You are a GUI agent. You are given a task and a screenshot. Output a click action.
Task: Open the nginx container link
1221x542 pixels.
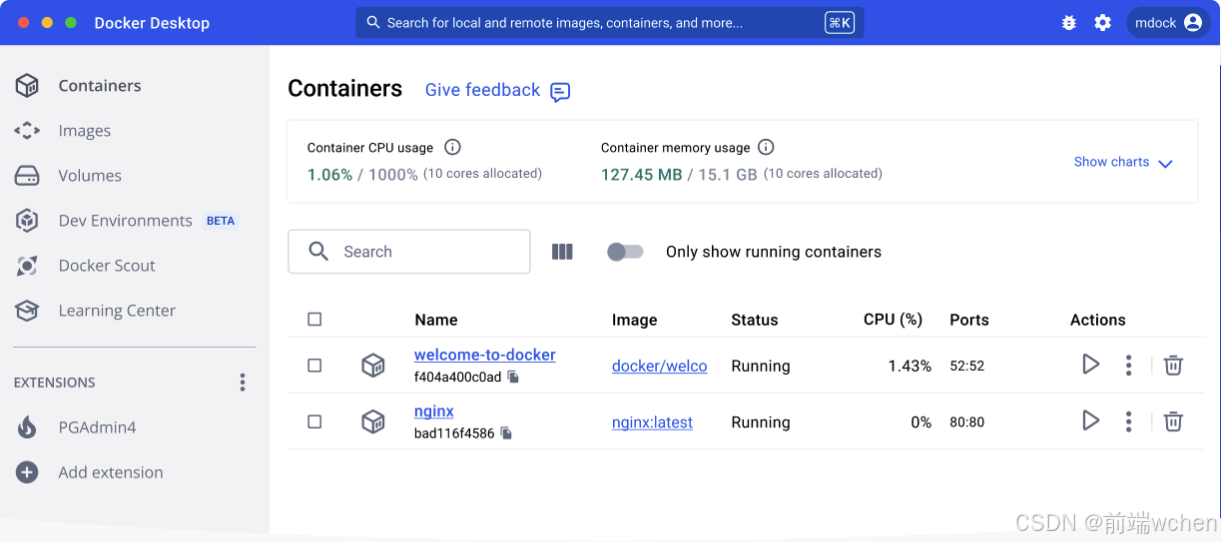click(434, 411)
